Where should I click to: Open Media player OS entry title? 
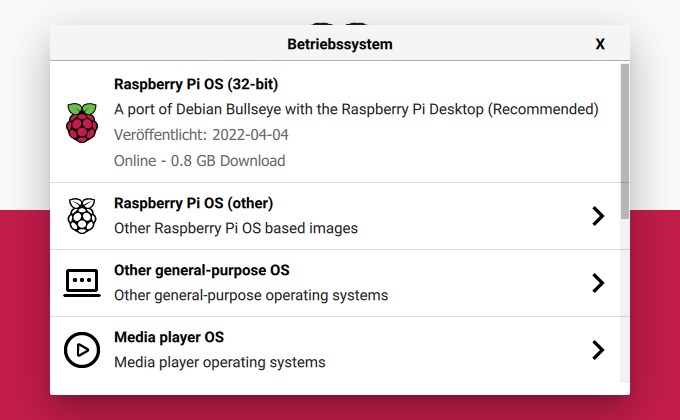pyautogui.click(x=169, y=337)
